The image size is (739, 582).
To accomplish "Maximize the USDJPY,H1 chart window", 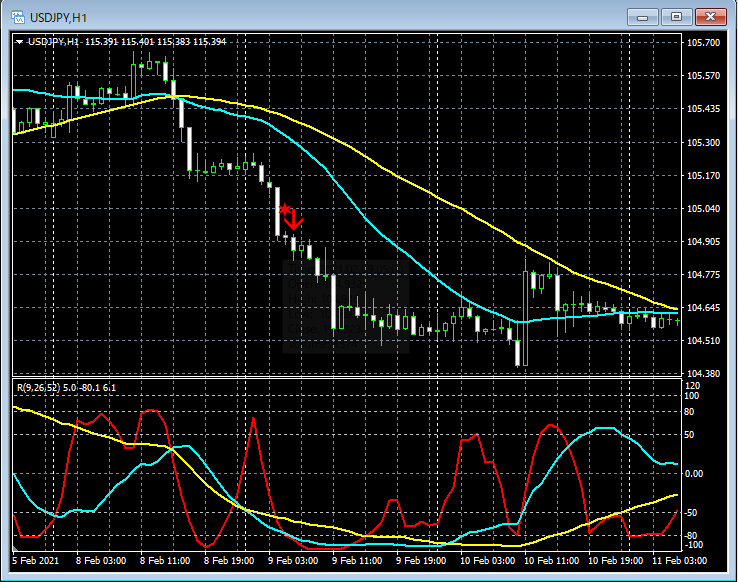I will click(x=676, y=17).
